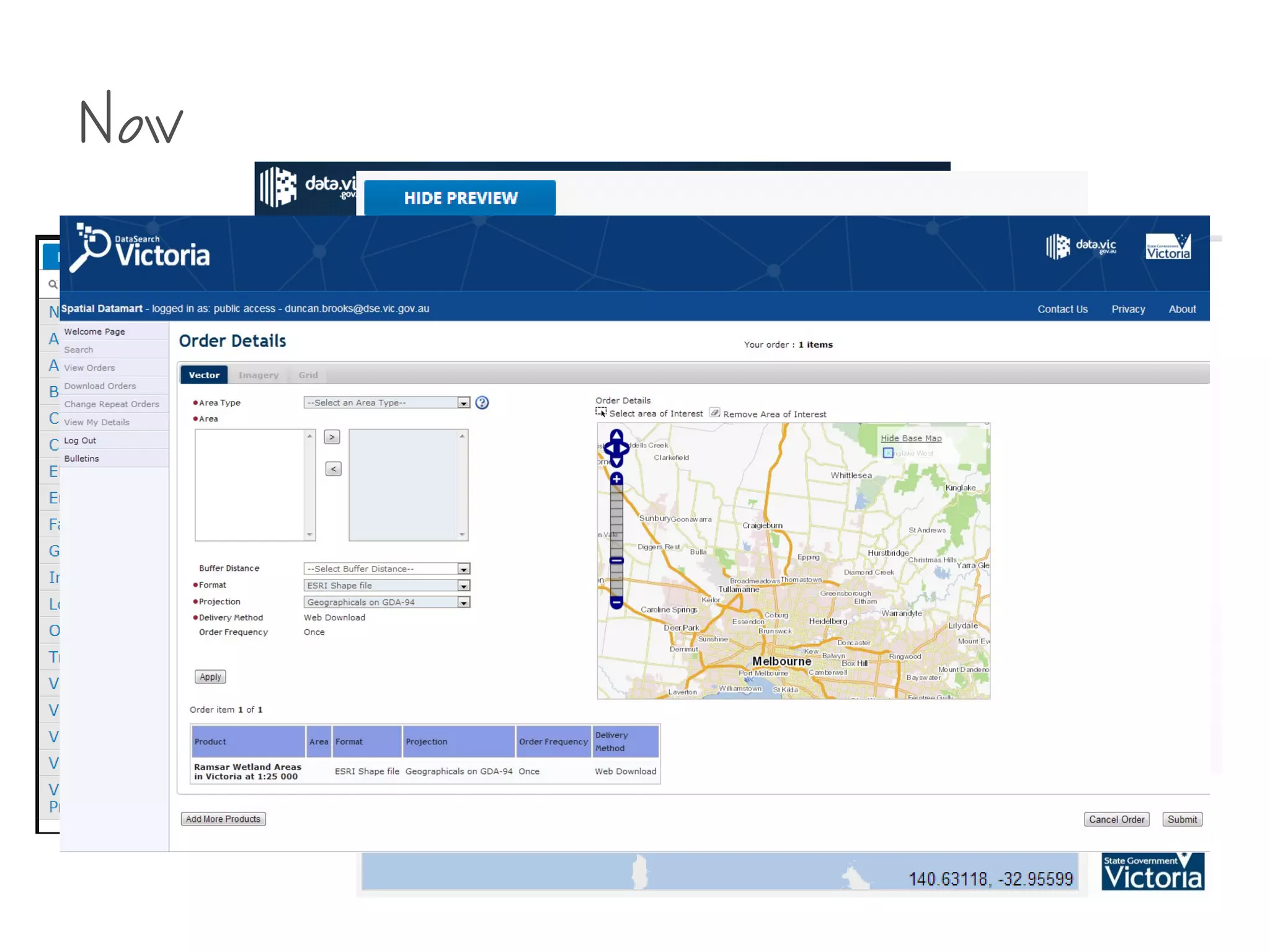Open the Area Type dropdown
The image size is (1270, 952).
(x=463, y=403)
